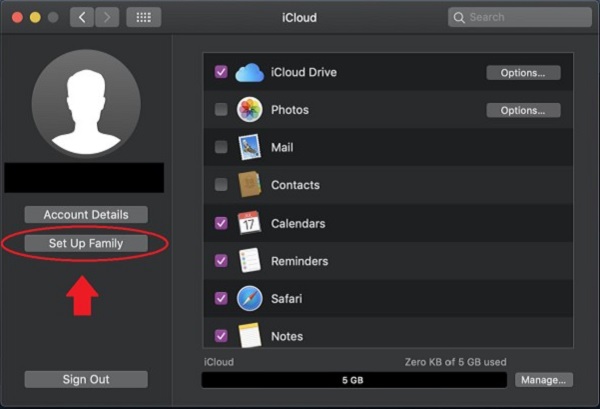Click the Notes notepad icon
Image resolution: width=600 pixels, height=409 pixels.
tap(250, 336)
